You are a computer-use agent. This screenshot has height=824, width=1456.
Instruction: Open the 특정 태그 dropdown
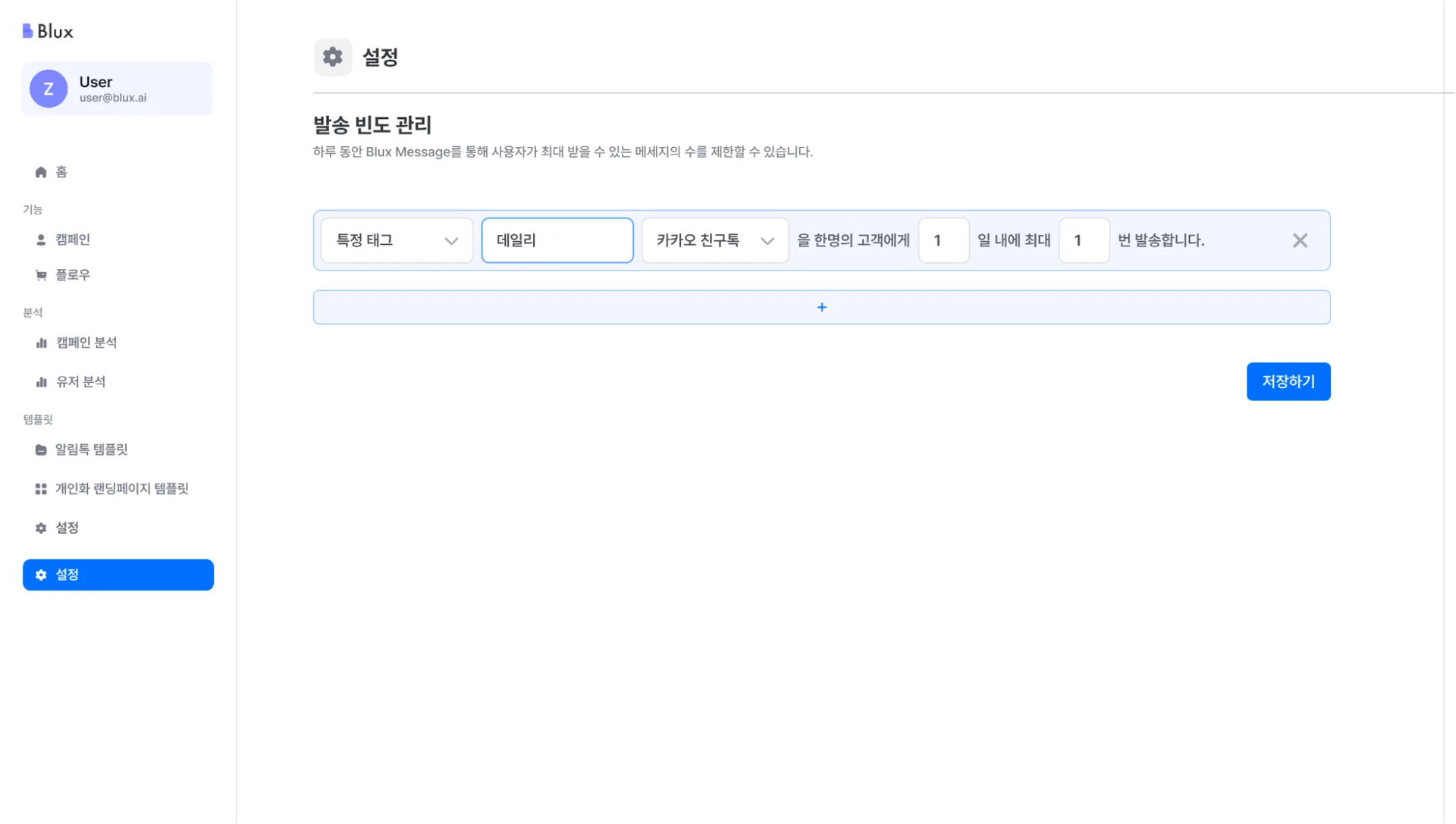click(396, 240)
